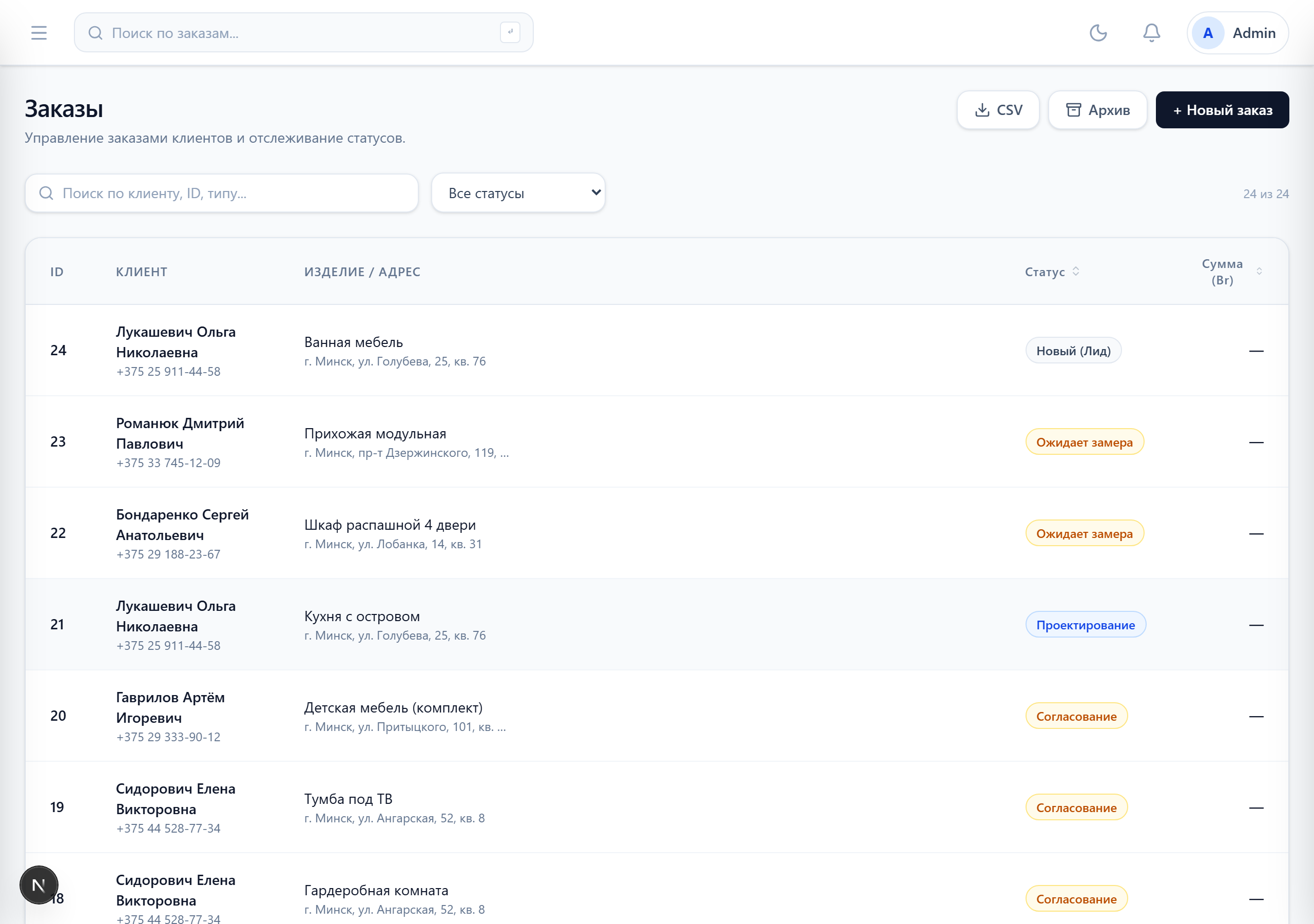The image size is (1314, 924).
Task: Click the Проектирование status badge
Action: pyautogui.click(x=1085, y=625)
